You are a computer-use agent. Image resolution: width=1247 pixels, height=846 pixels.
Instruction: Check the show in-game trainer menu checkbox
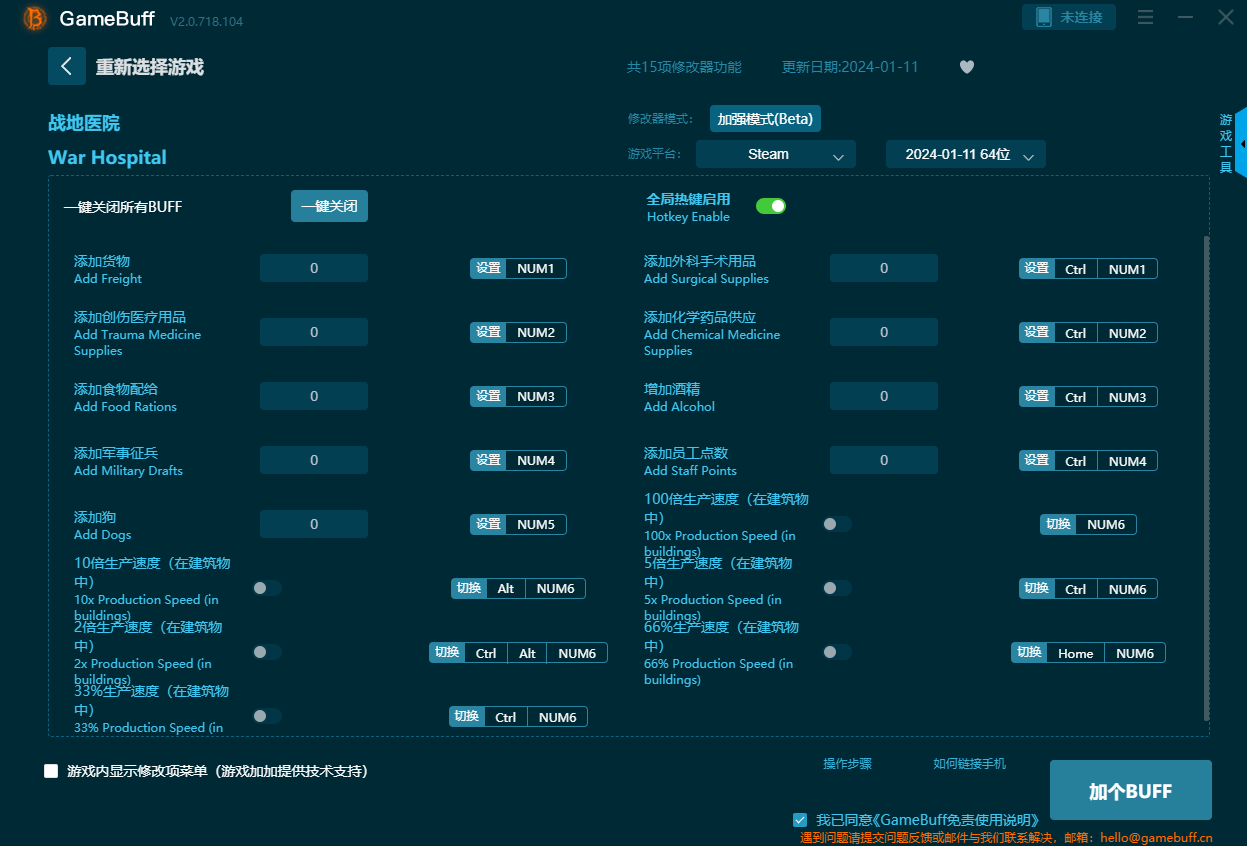[x=51, y=771]
